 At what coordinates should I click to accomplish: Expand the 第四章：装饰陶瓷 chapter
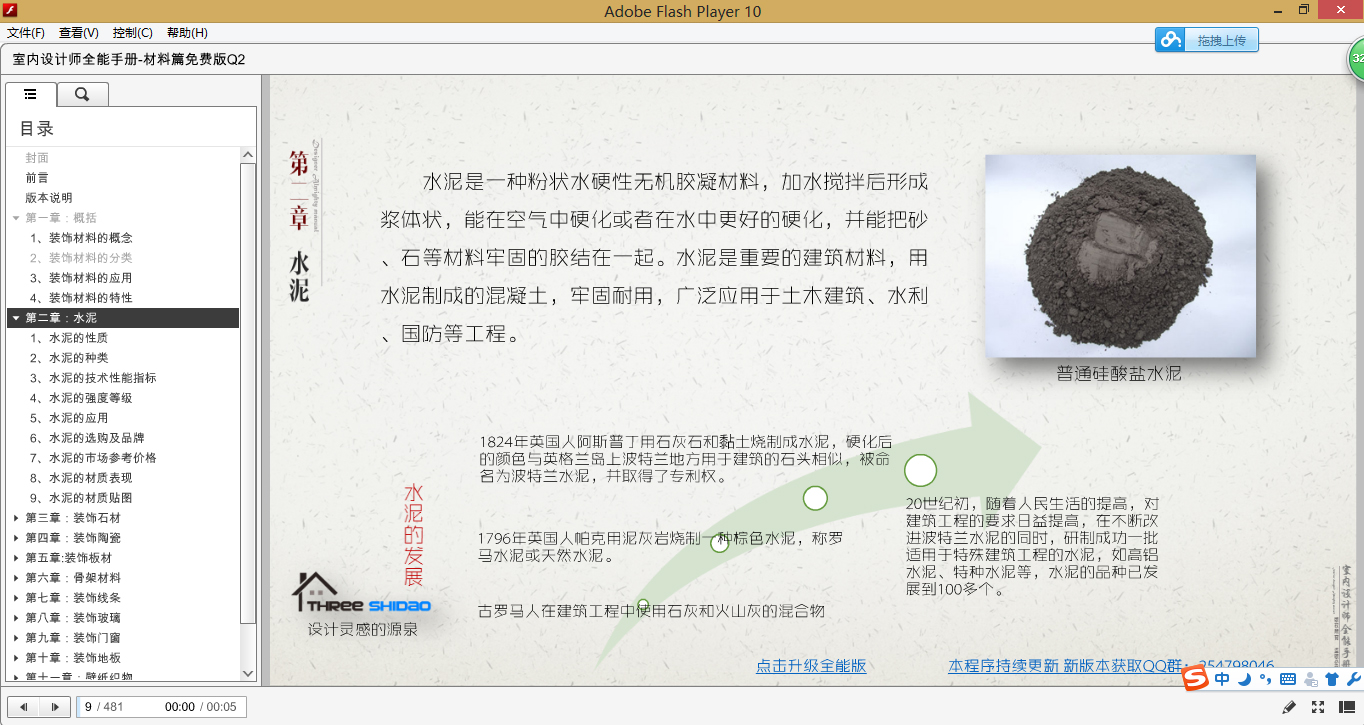pos(16,538)
